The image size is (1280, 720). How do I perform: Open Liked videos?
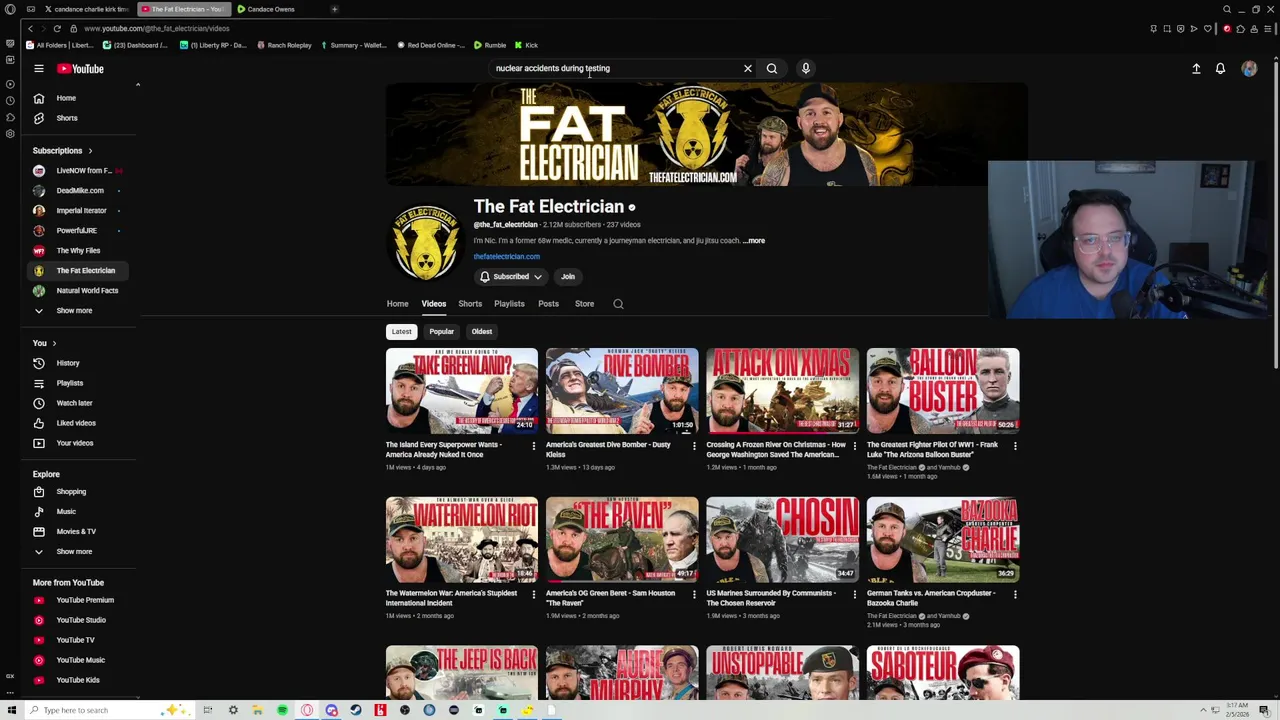[80, 423]
